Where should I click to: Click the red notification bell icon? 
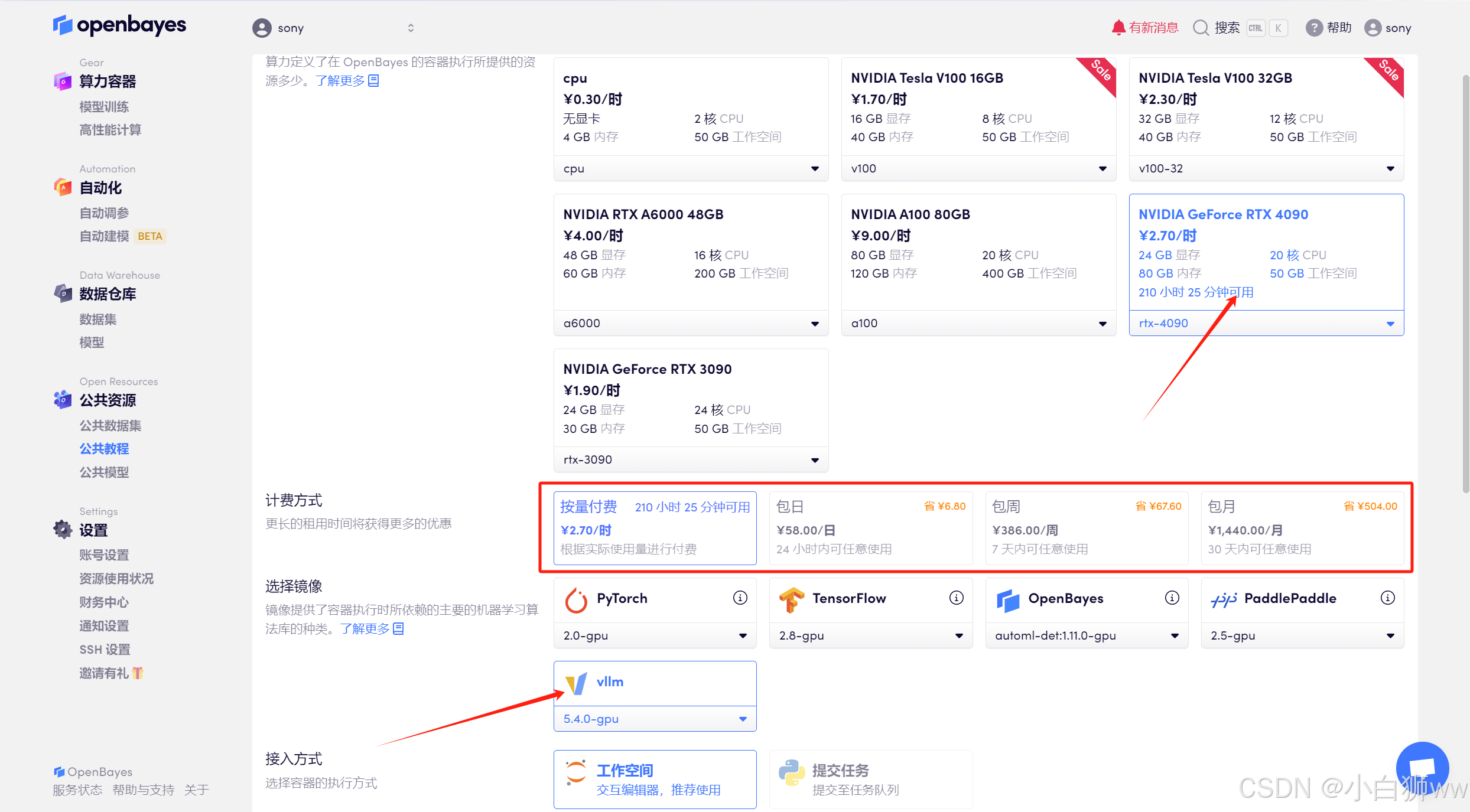pyautogui.click(x=1118, y=28)
